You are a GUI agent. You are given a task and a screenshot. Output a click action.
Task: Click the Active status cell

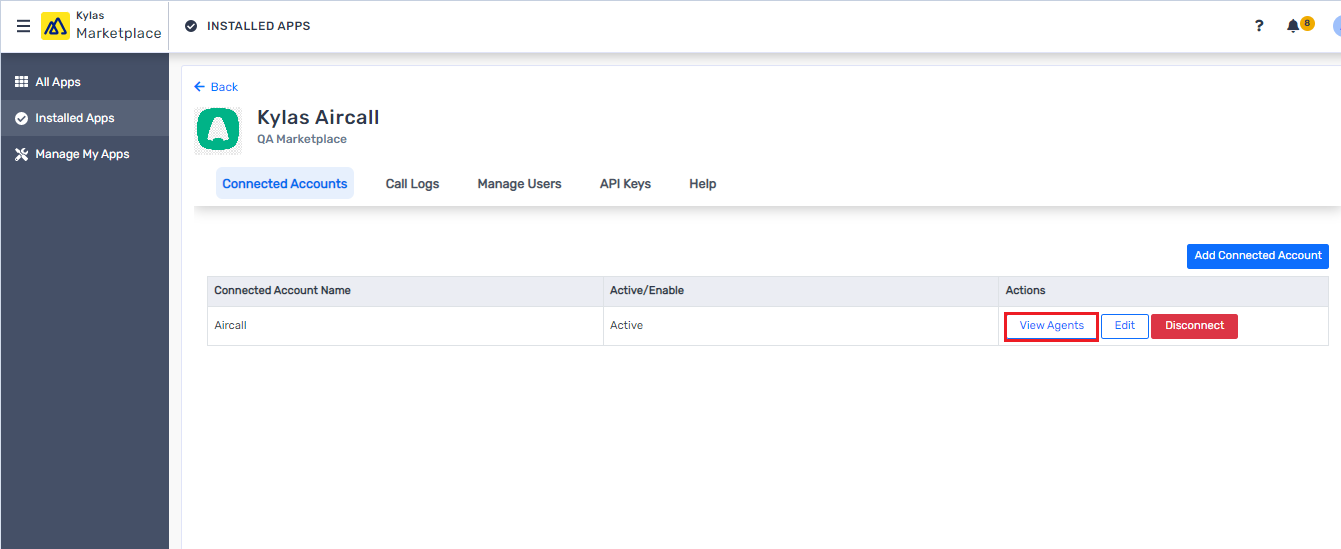(801, 326)
